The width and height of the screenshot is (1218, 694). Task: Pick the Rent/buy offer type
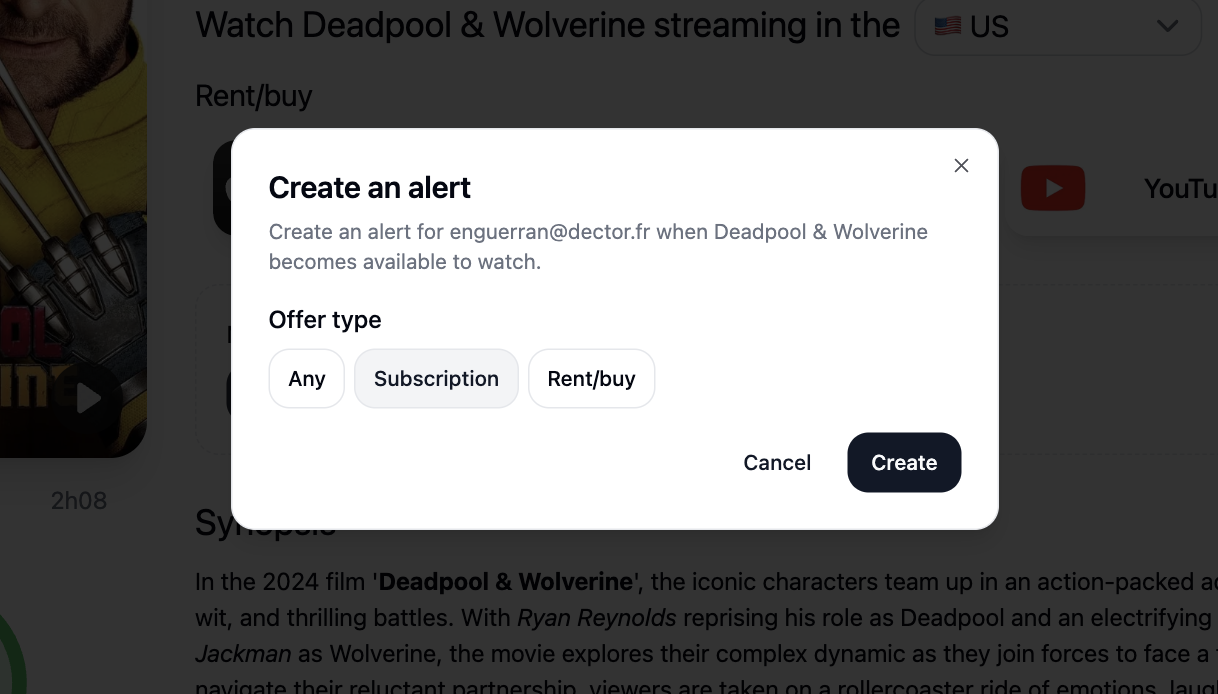[x=591, y=378]
